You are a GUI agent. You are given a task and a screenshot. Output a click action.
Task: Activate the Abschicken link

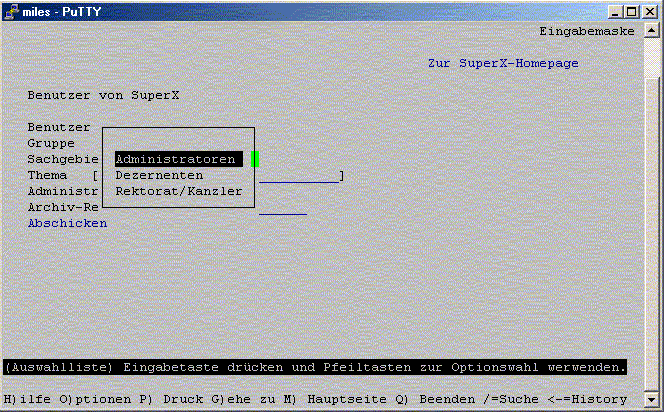(67, 223)
